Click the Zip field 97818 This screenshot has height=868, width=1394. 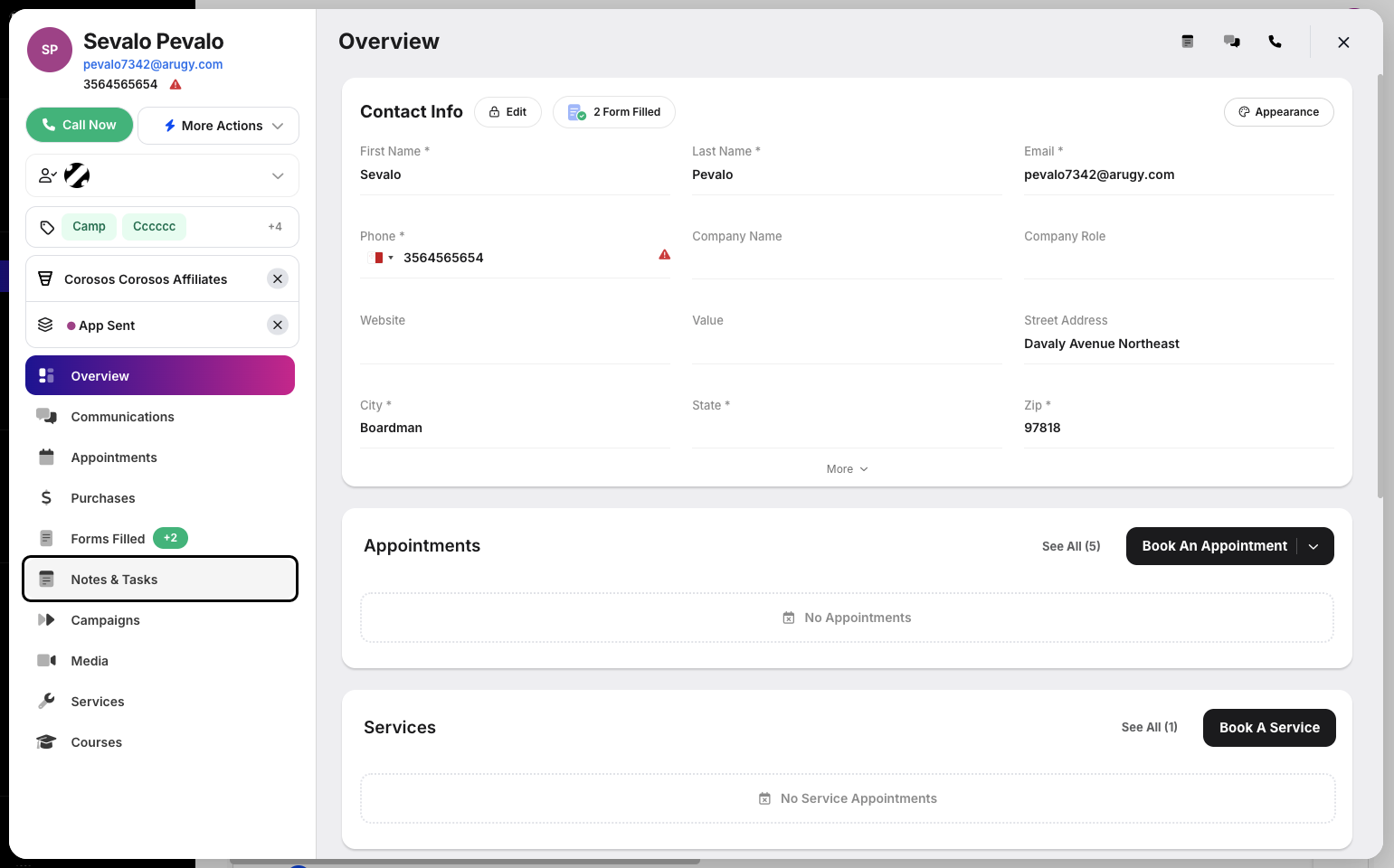click(x=1179, y=428)
